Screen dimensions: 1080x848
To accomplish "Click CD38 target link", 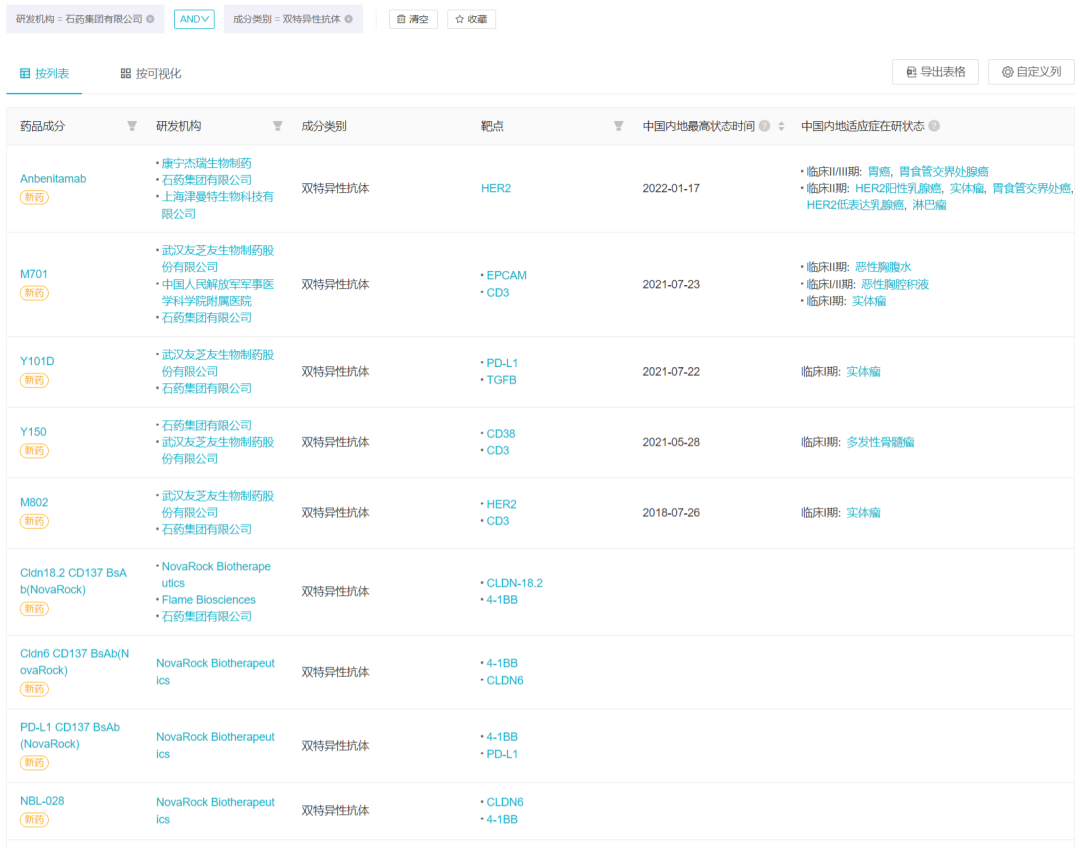I will click(501, 434).
